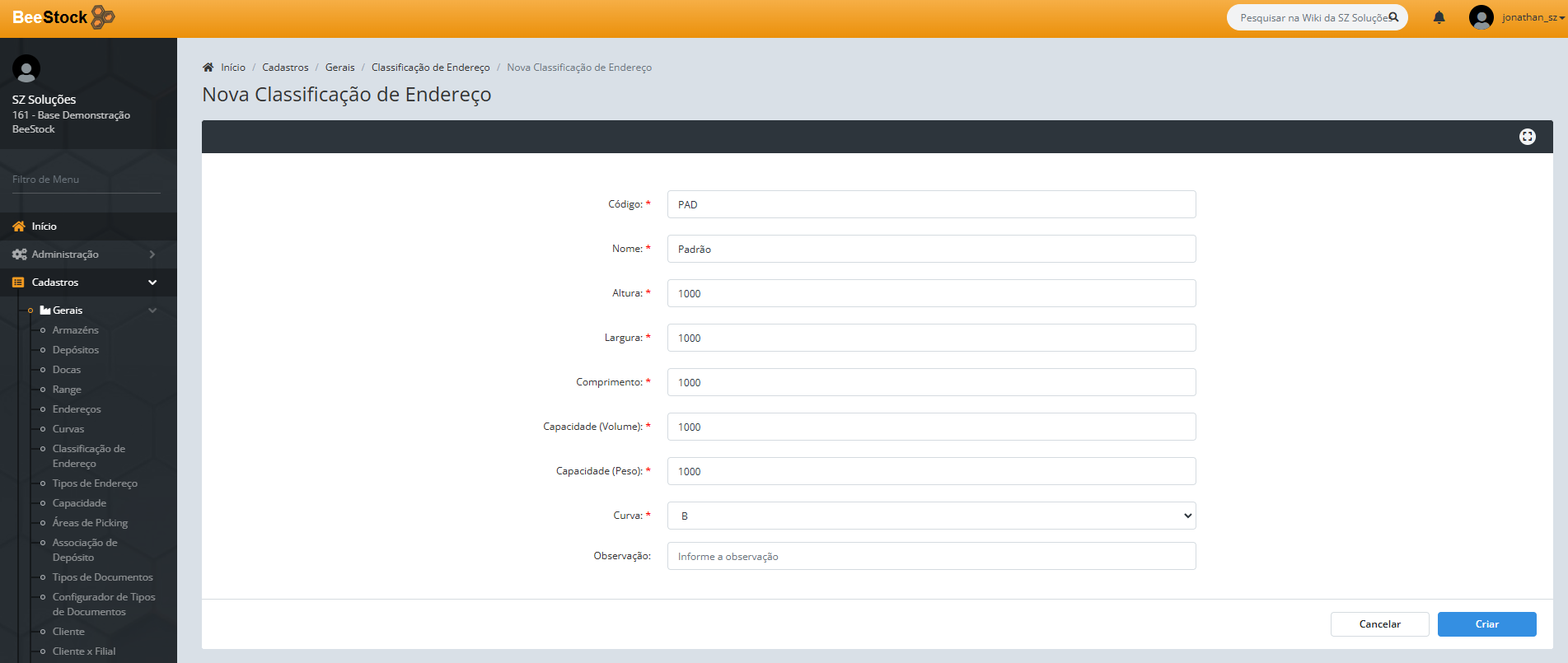Collapse the Cadastros menu section

click(x=152, y=282)
